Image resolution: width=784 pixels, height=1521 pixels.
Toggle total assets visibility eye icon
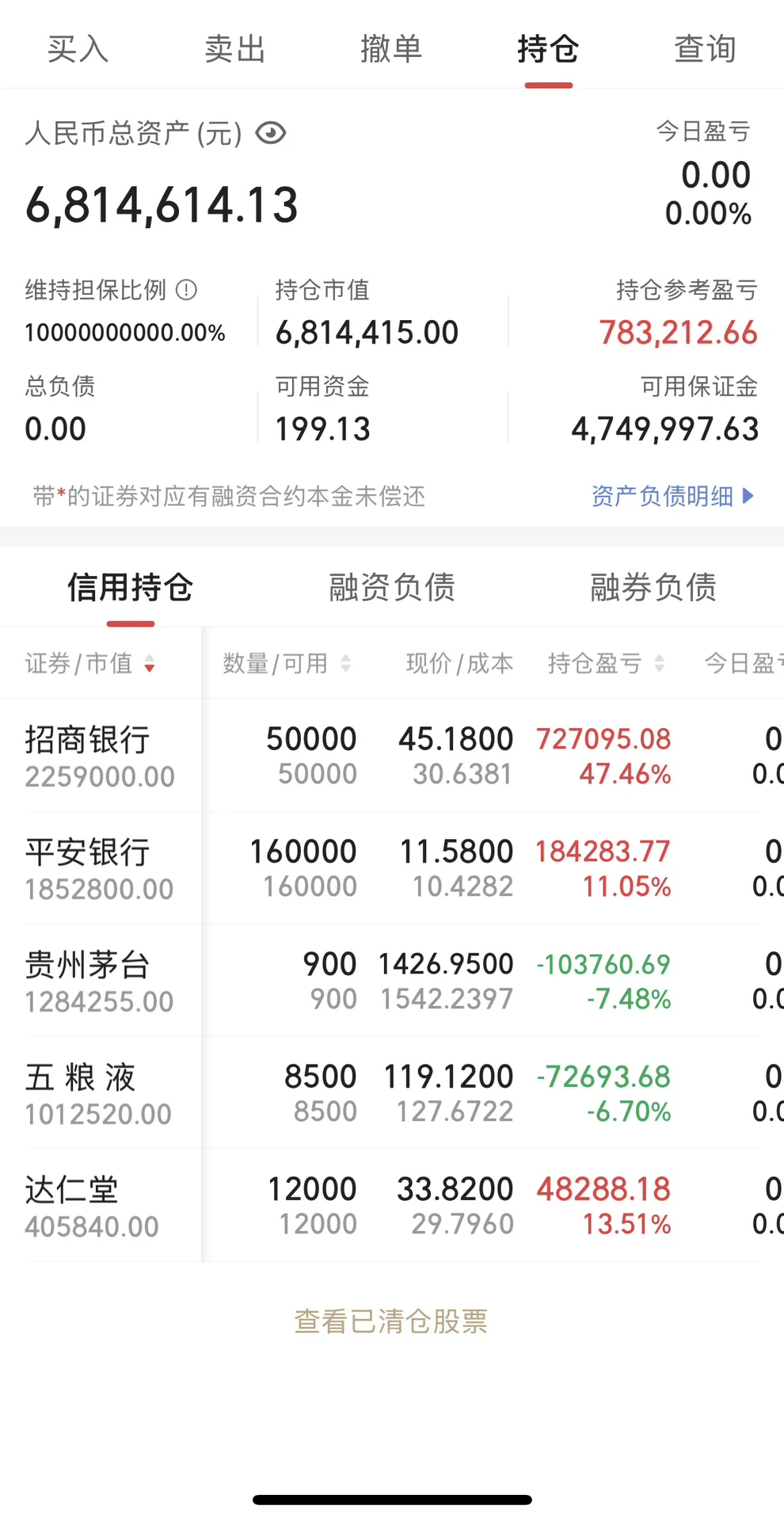[271, 133]
